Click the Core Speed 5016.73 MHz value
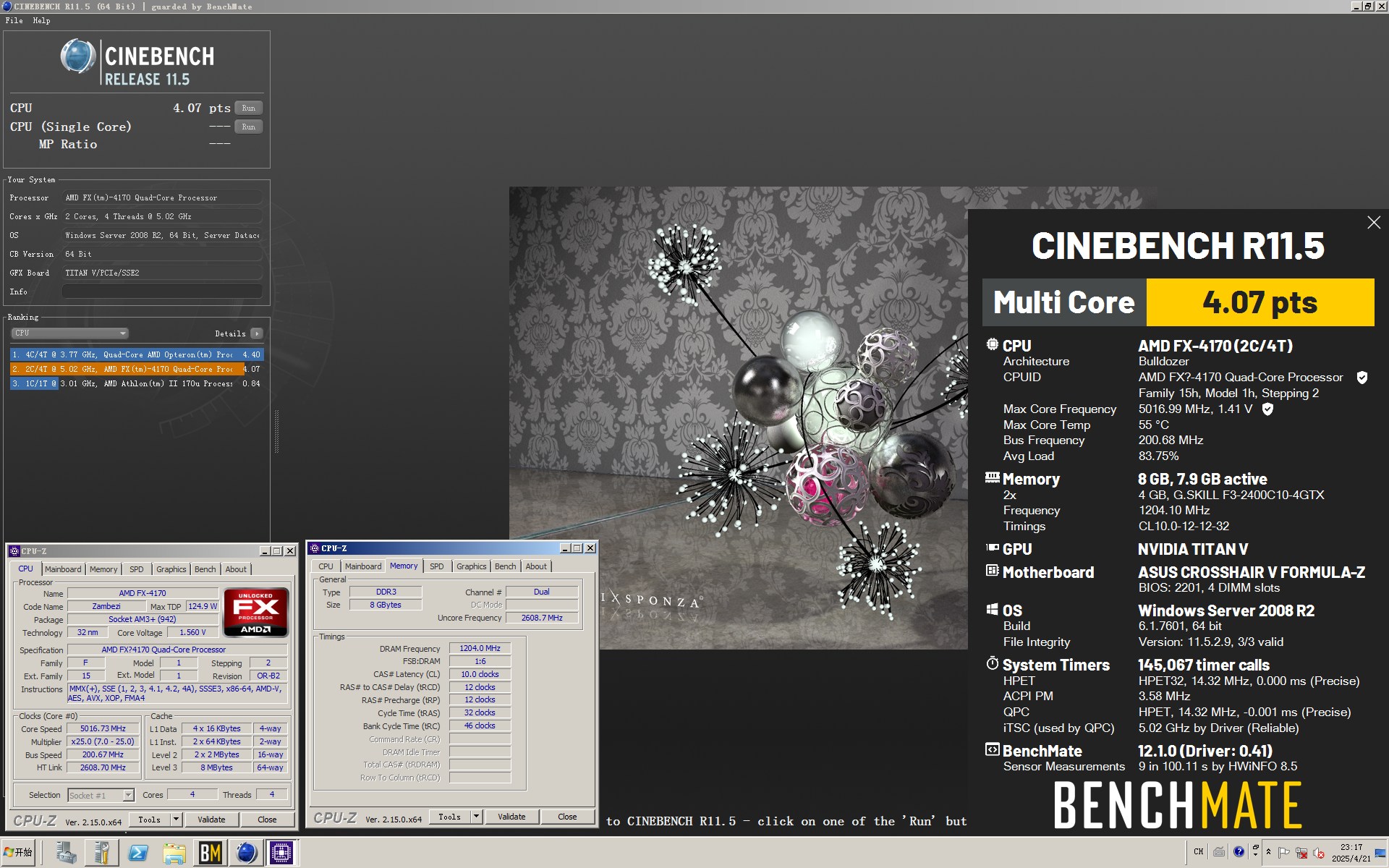 pyautogui.click(x=103, y=728)
